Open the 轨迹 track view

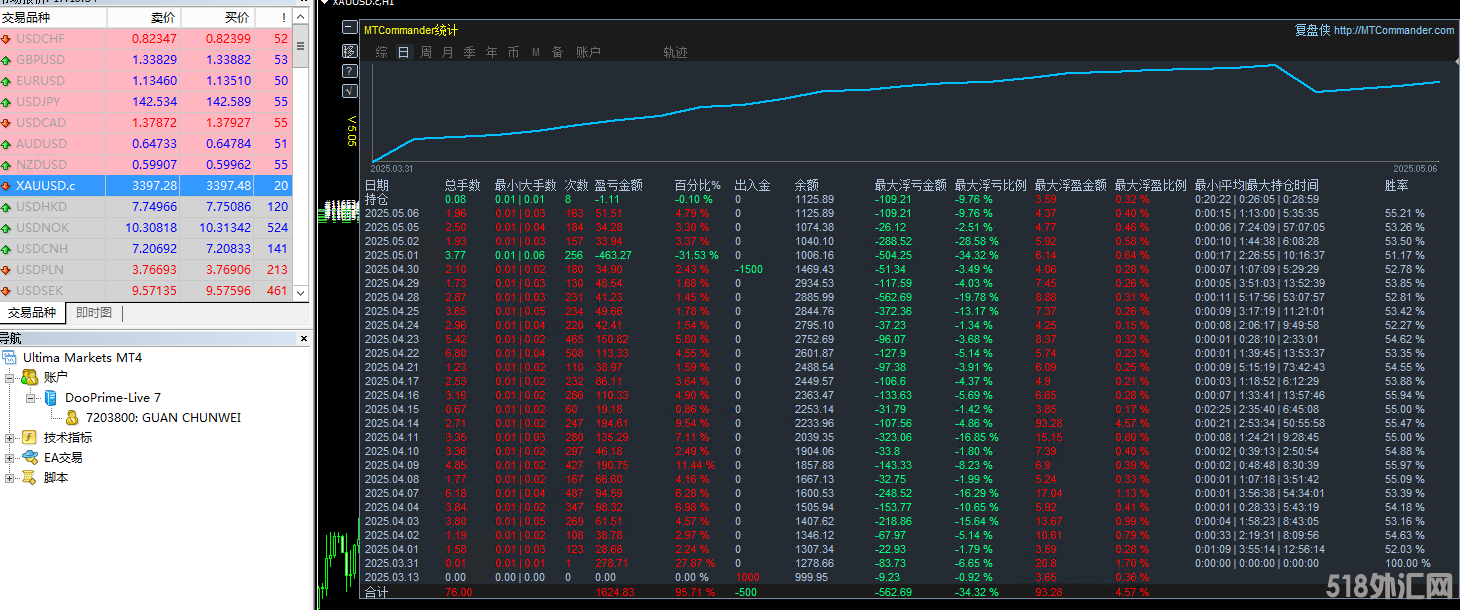[x=676, y=52]
